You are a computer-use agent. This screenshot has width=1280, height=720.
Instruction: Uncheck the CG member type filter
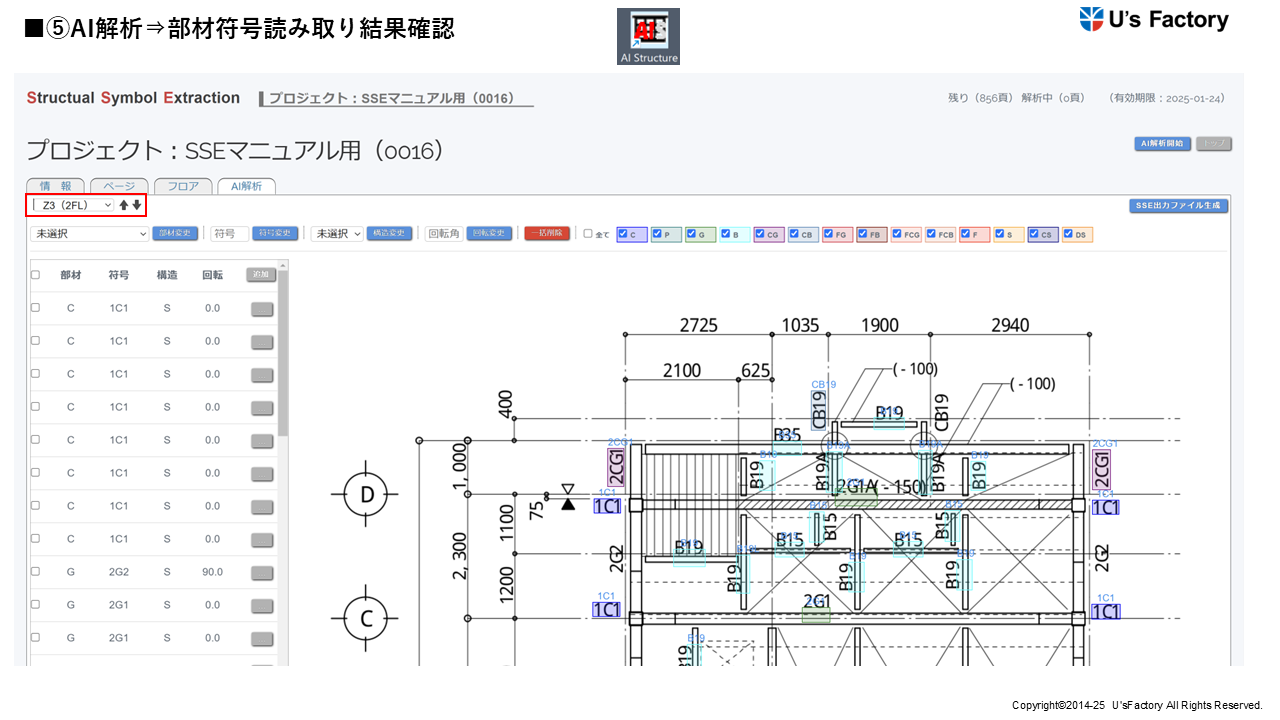[x=760, y=234]
